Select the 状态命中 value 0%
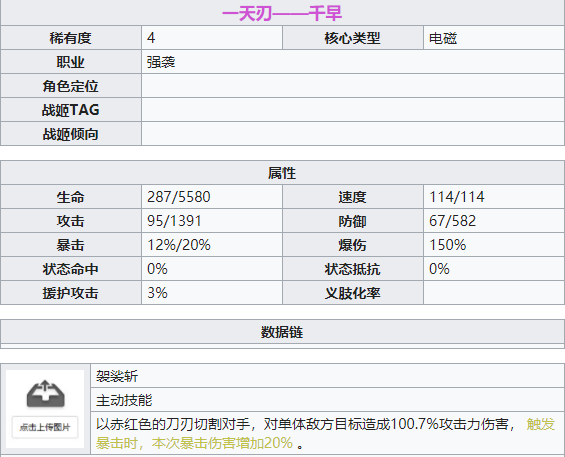The image size is (565, 457). click(x=157, y=269)
